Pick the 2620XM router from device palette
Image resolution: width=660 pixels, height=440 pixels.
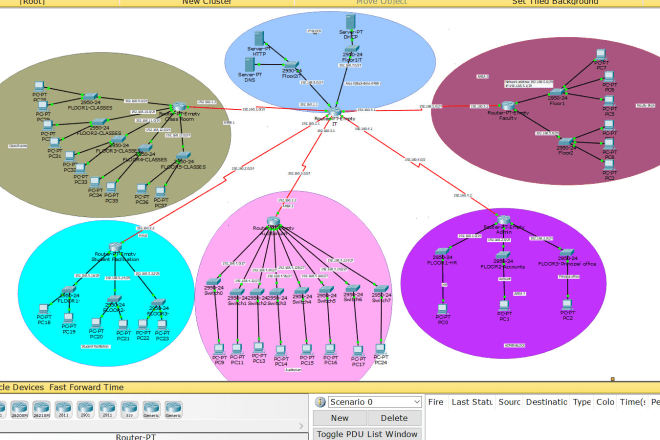[19, 409]
